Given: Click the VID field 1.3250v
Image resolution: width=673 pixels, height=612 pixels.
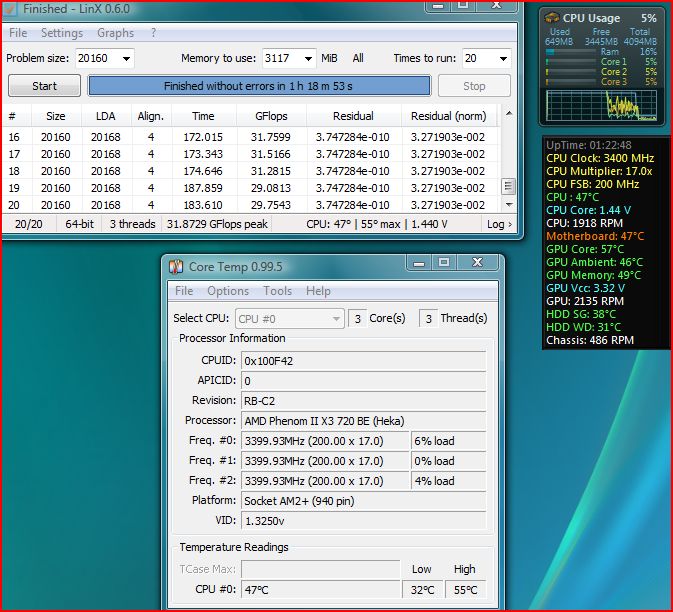Looking at the screenshot, I should click(364, 521).
